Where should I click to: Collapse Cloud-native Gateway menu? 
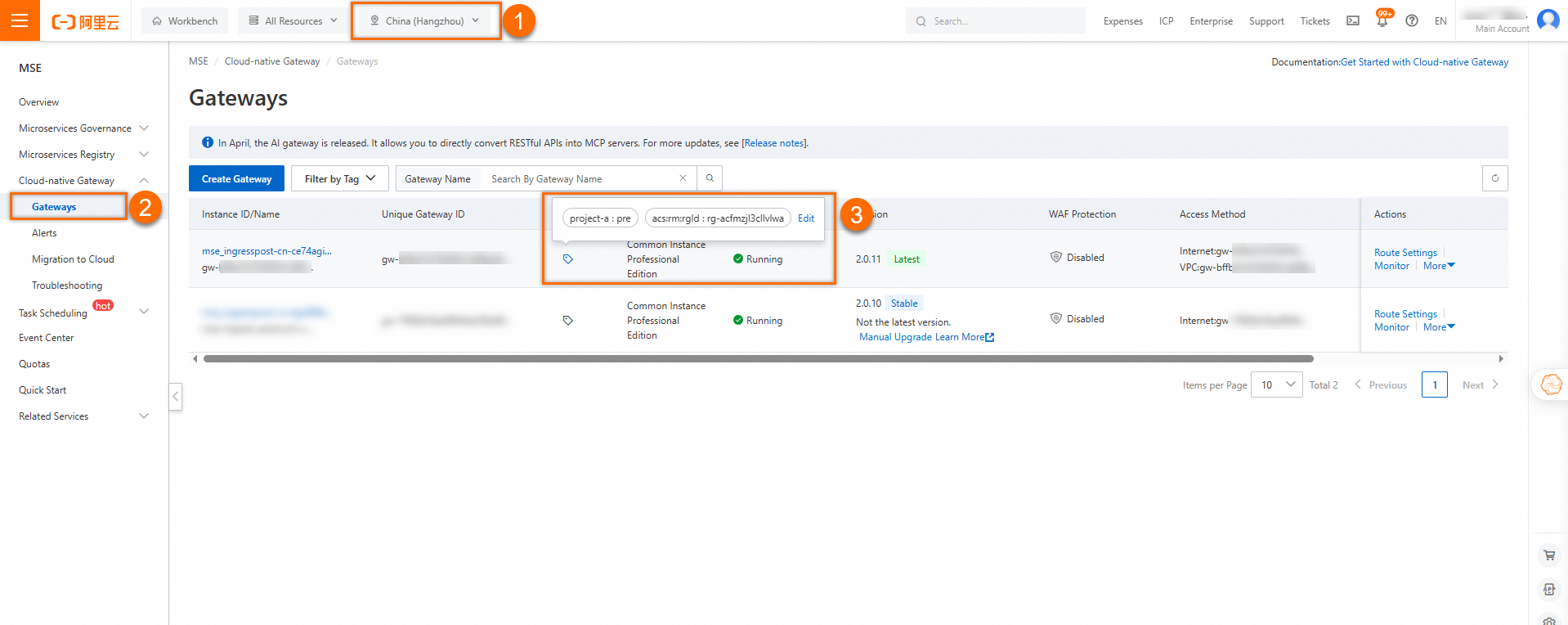[144, 181]
